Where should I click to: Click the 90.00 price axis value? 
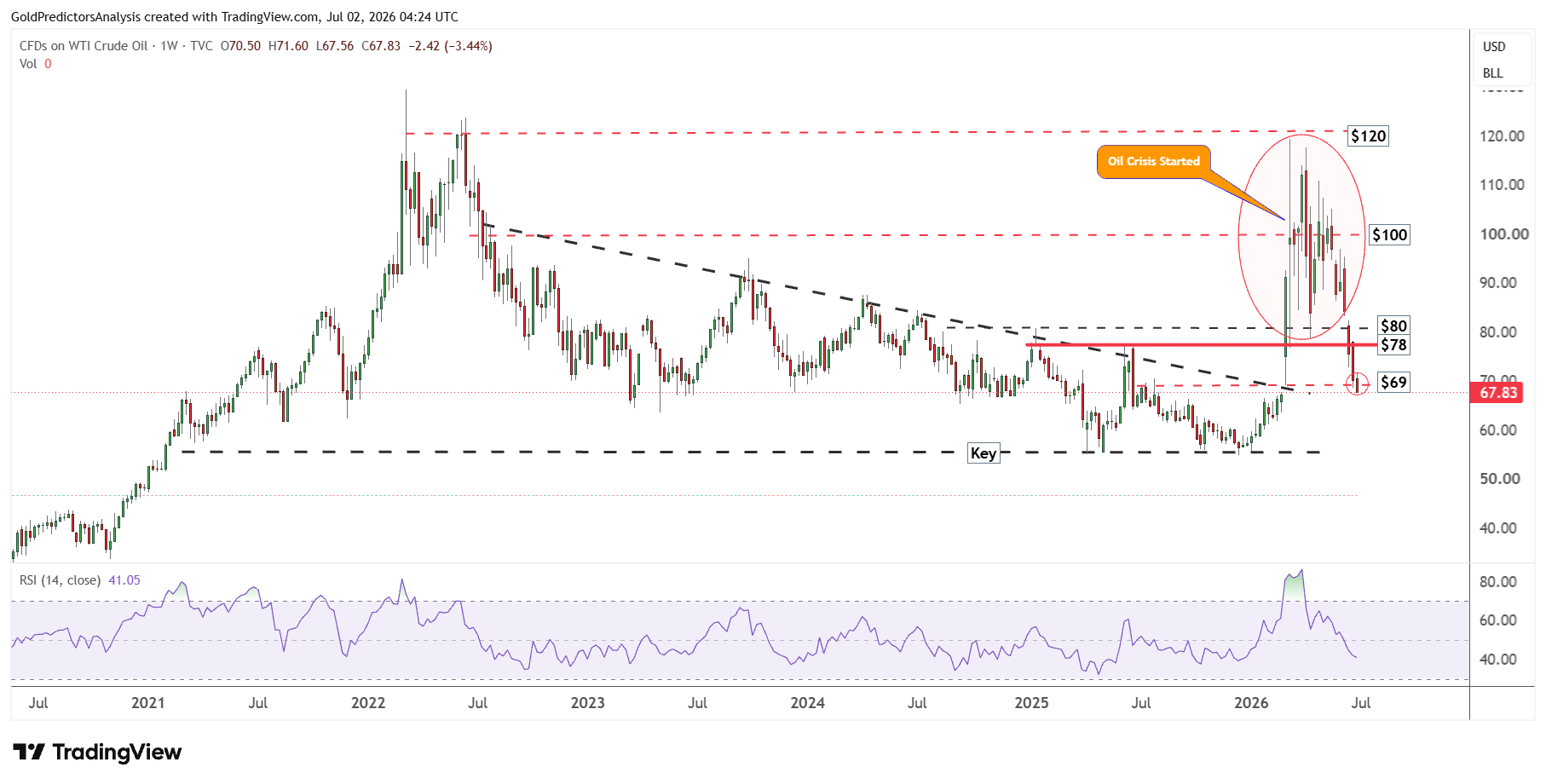pos(1498,283)
